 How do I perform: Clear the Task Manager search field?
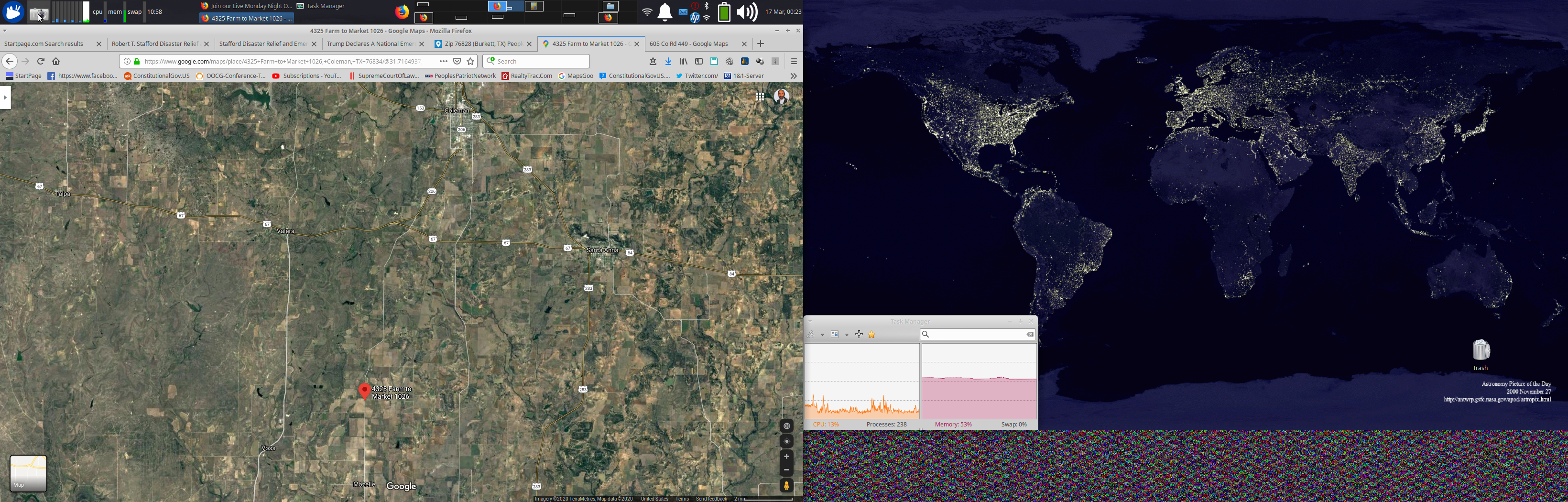point(1030,334)
